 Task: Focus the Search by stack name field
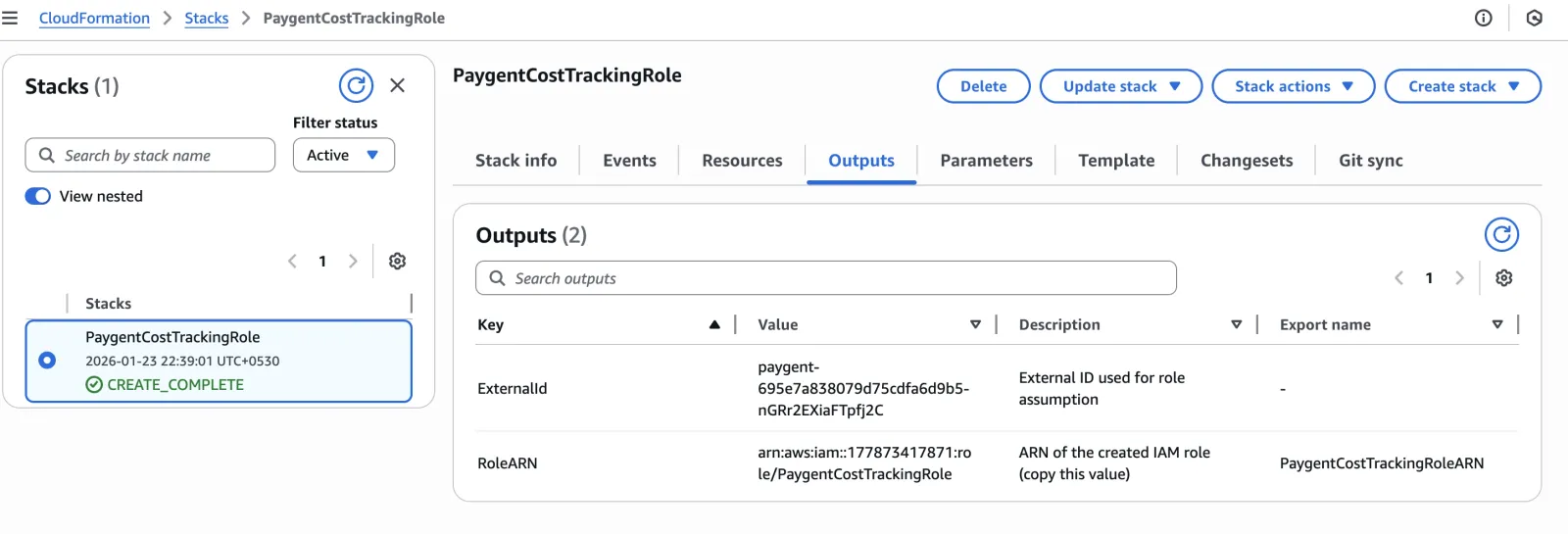tap(150, 155)
